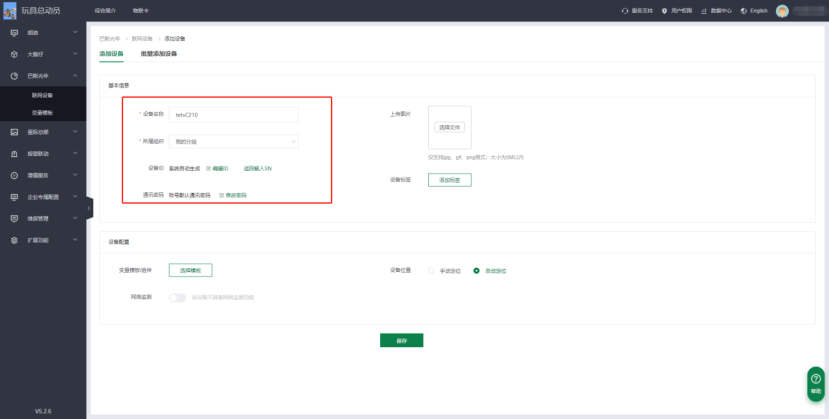Open the user avatar in top bar
This screenshot has height=419, width=829.
pos(782,10)
